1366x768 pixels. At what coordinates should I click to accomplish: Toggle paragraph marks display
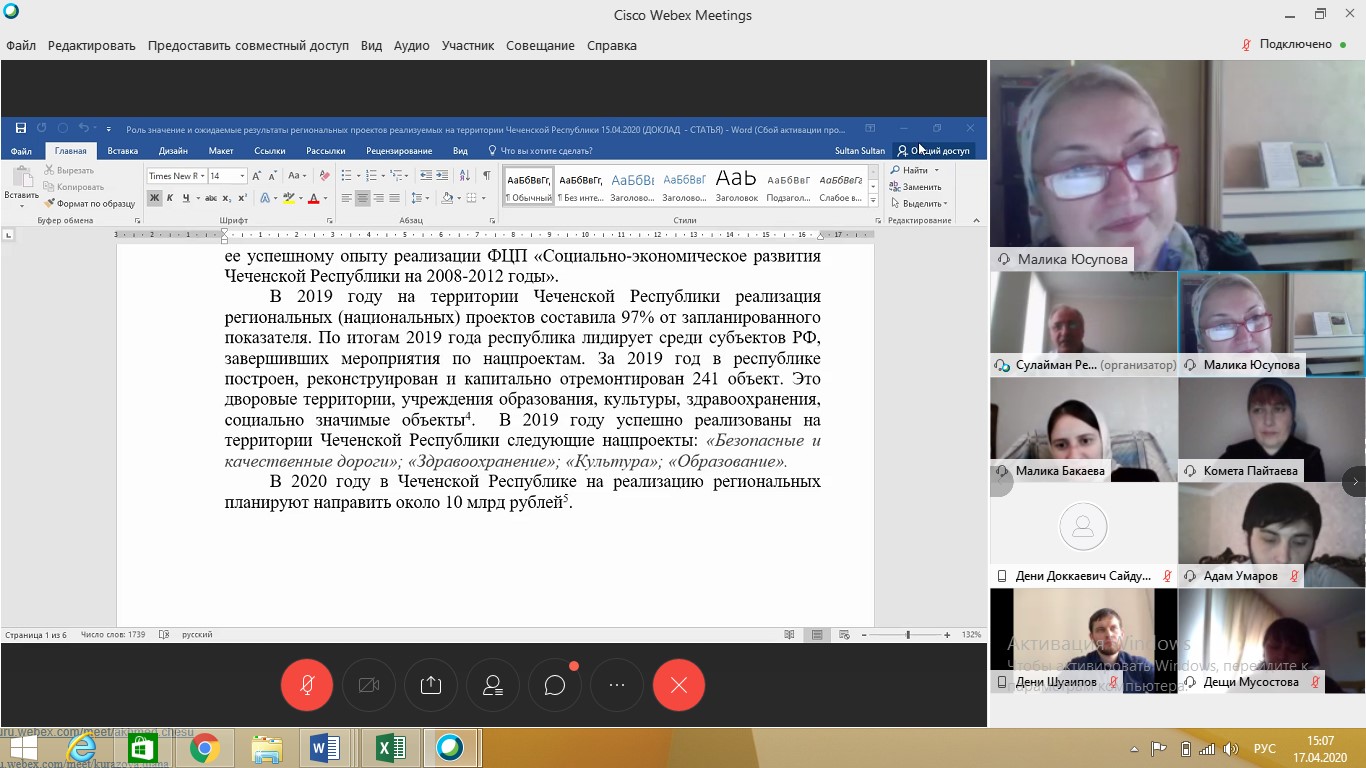coord(487,176)
